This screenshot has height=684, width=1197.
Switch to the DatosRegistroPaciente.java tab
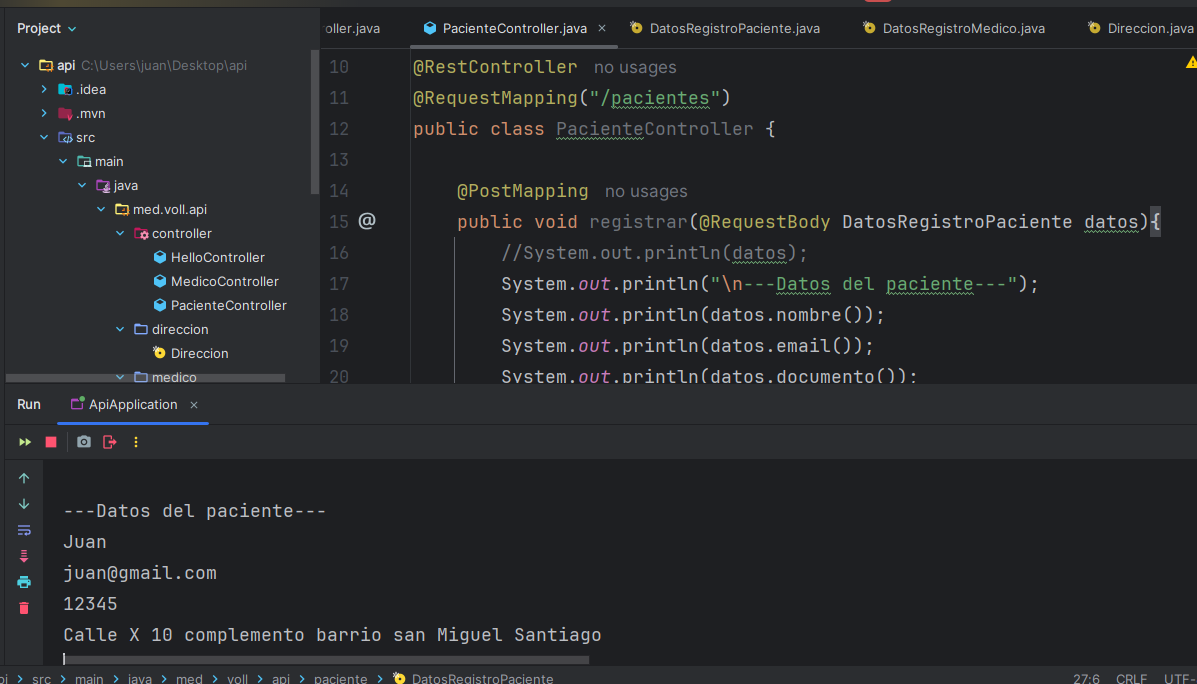pos(725,28)
